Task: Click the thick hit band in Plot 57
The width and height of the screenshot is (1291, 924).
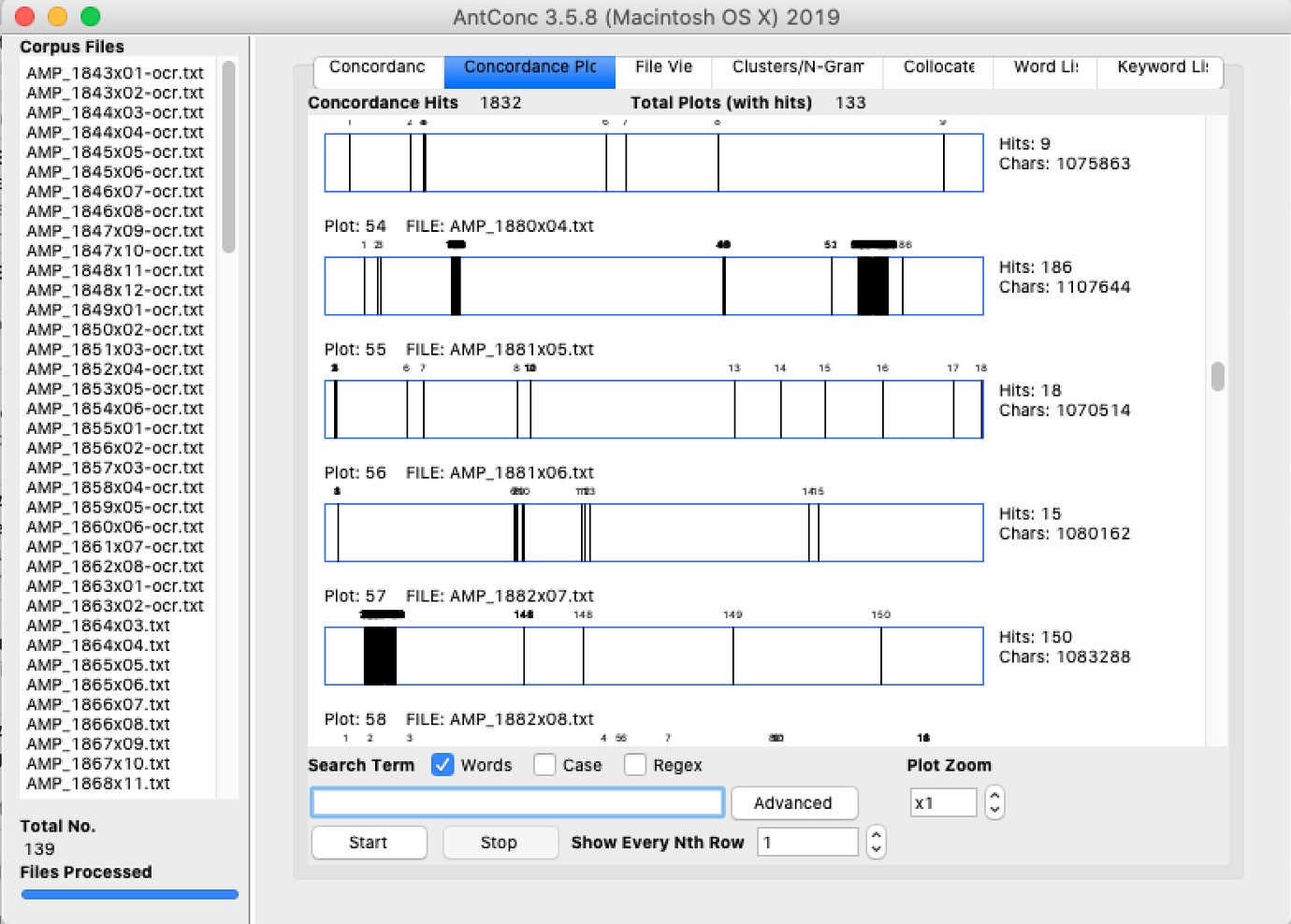Action: pos(380,656)
